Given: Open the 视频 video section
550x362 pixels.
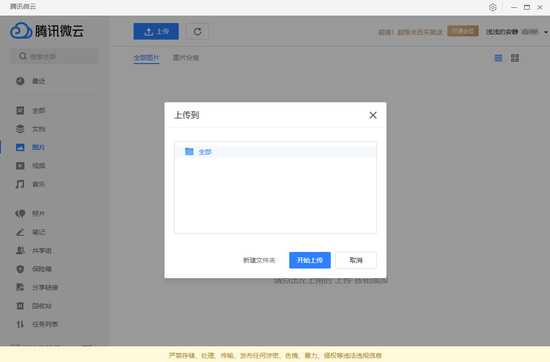Looking at the screenshot, I should pyautogui.click(x=31, y=166).
